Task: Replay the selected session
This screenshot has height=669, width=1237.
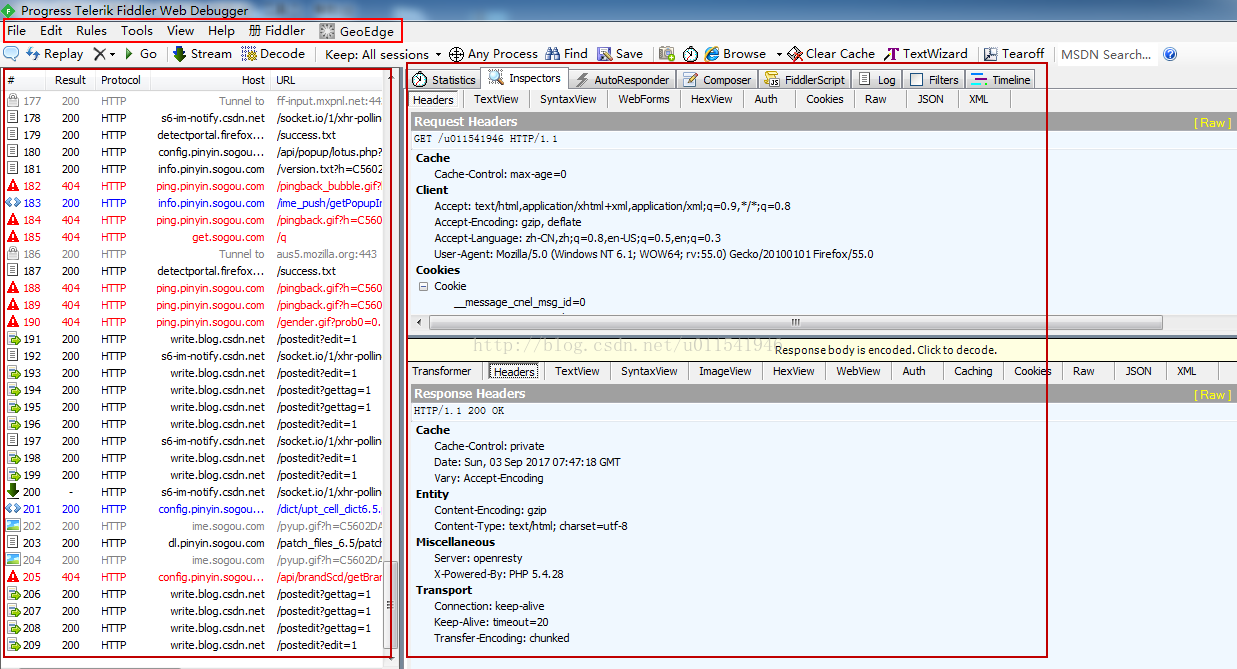Action: [x=55, y=54]
